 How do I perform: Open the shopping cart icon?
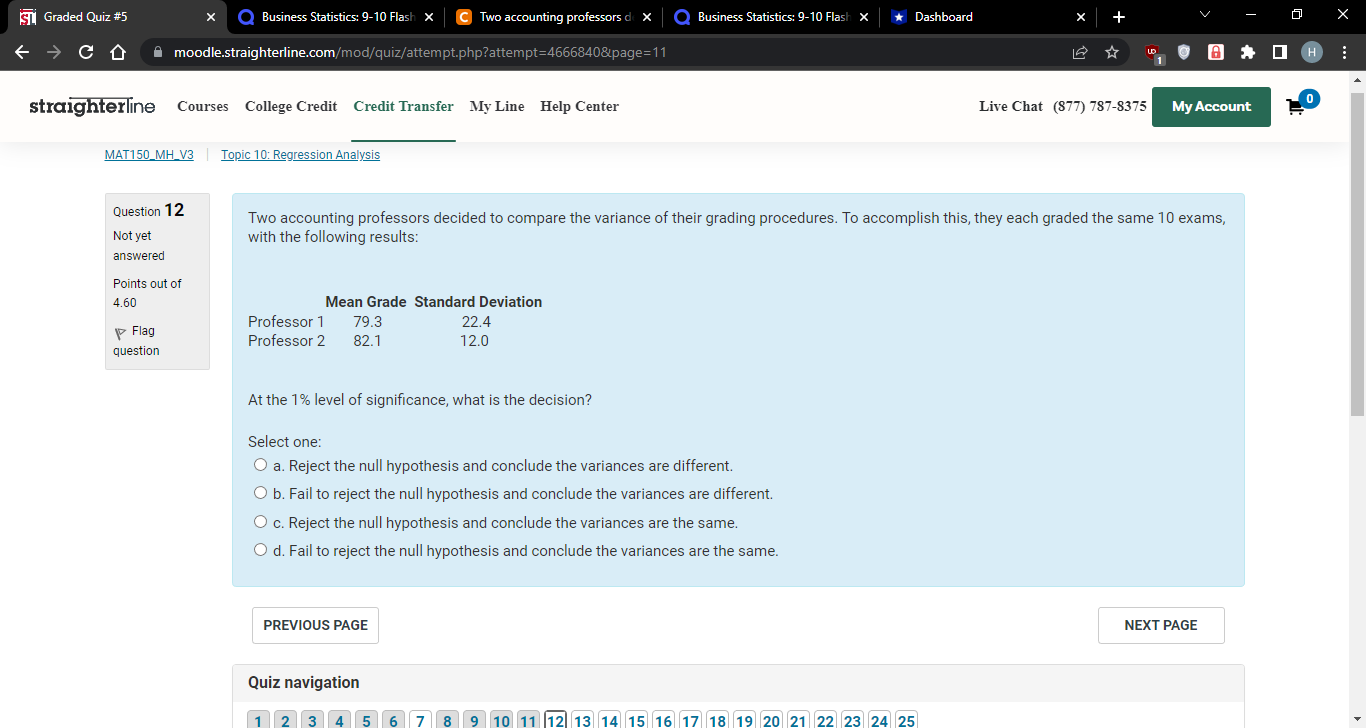click(x=1298, y=106)
